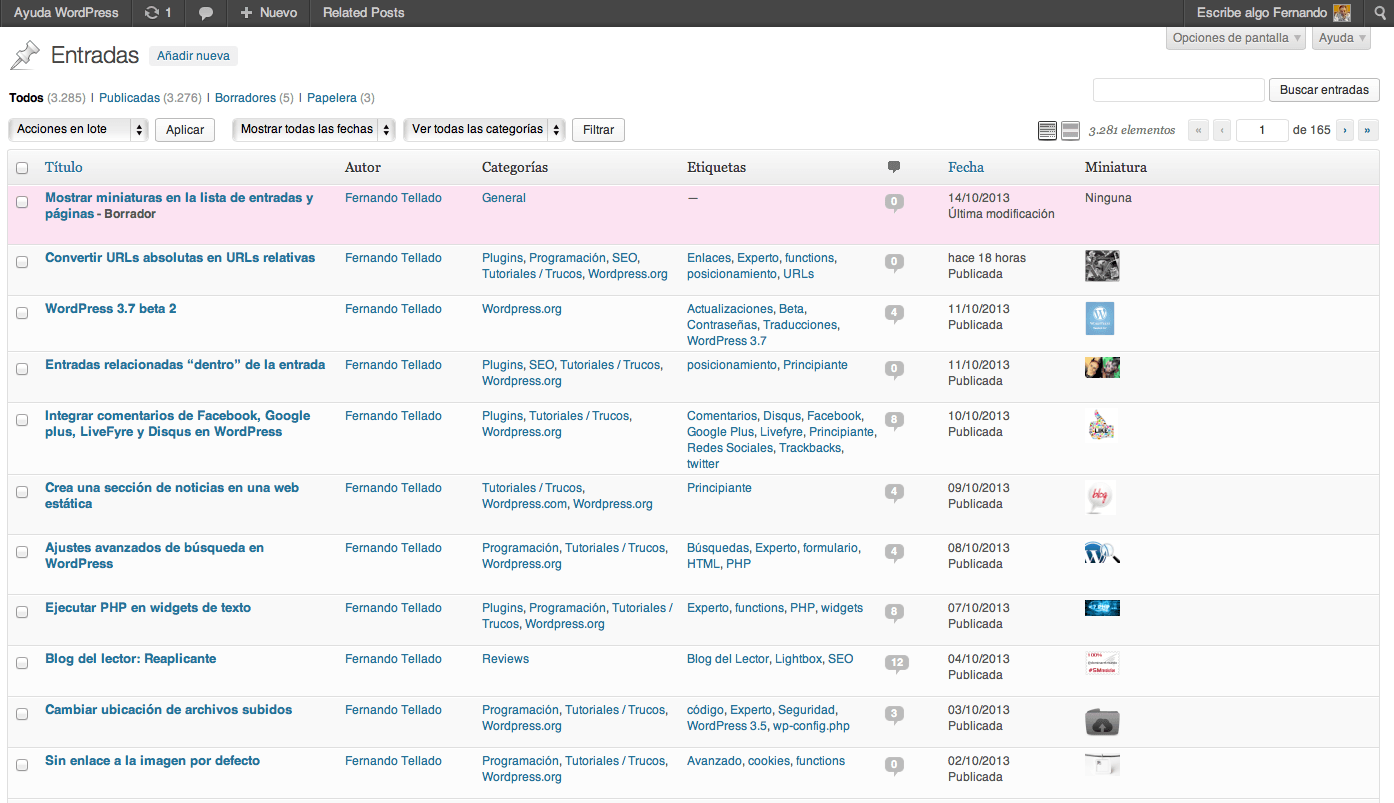Tick the select-all checkbox in table header
Image resolution: width=1394 pixels, height=803 pixels.
click(x=22, y=168)
